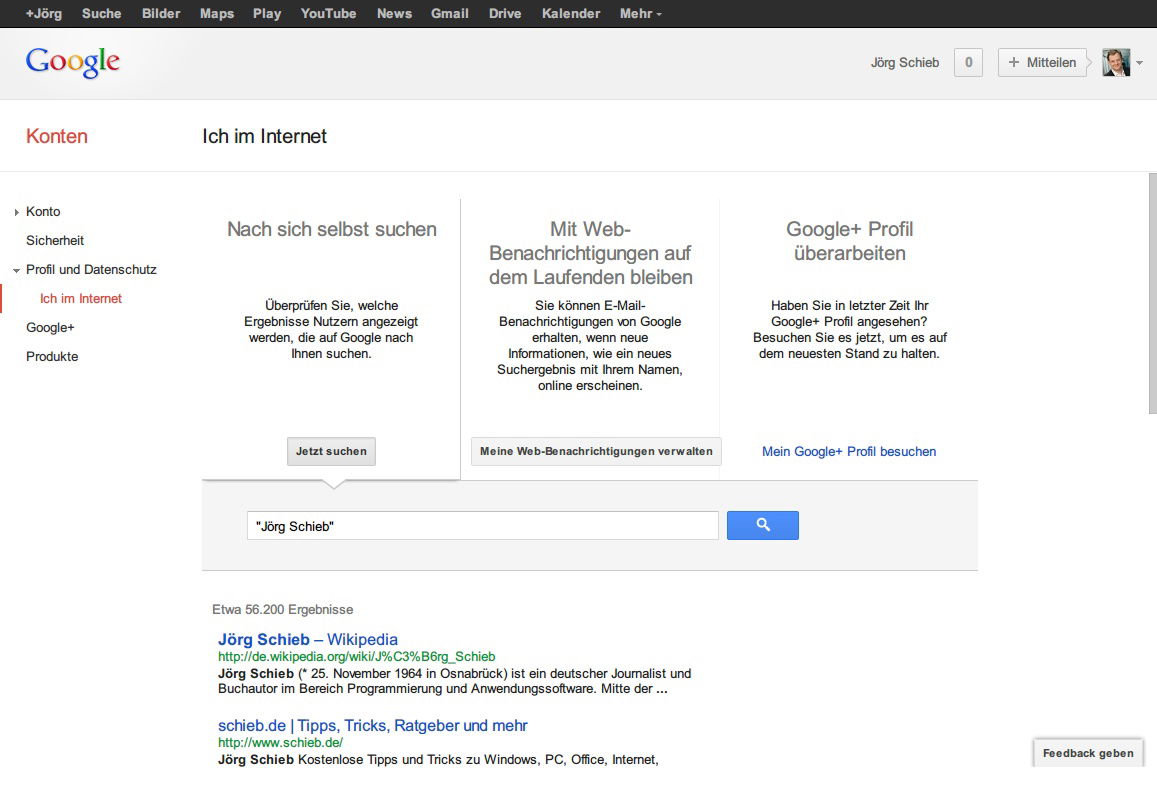Click the Google+ Profil überarbeiten heading
This screenshot has height=788, width=1157.
pos(849,241)
